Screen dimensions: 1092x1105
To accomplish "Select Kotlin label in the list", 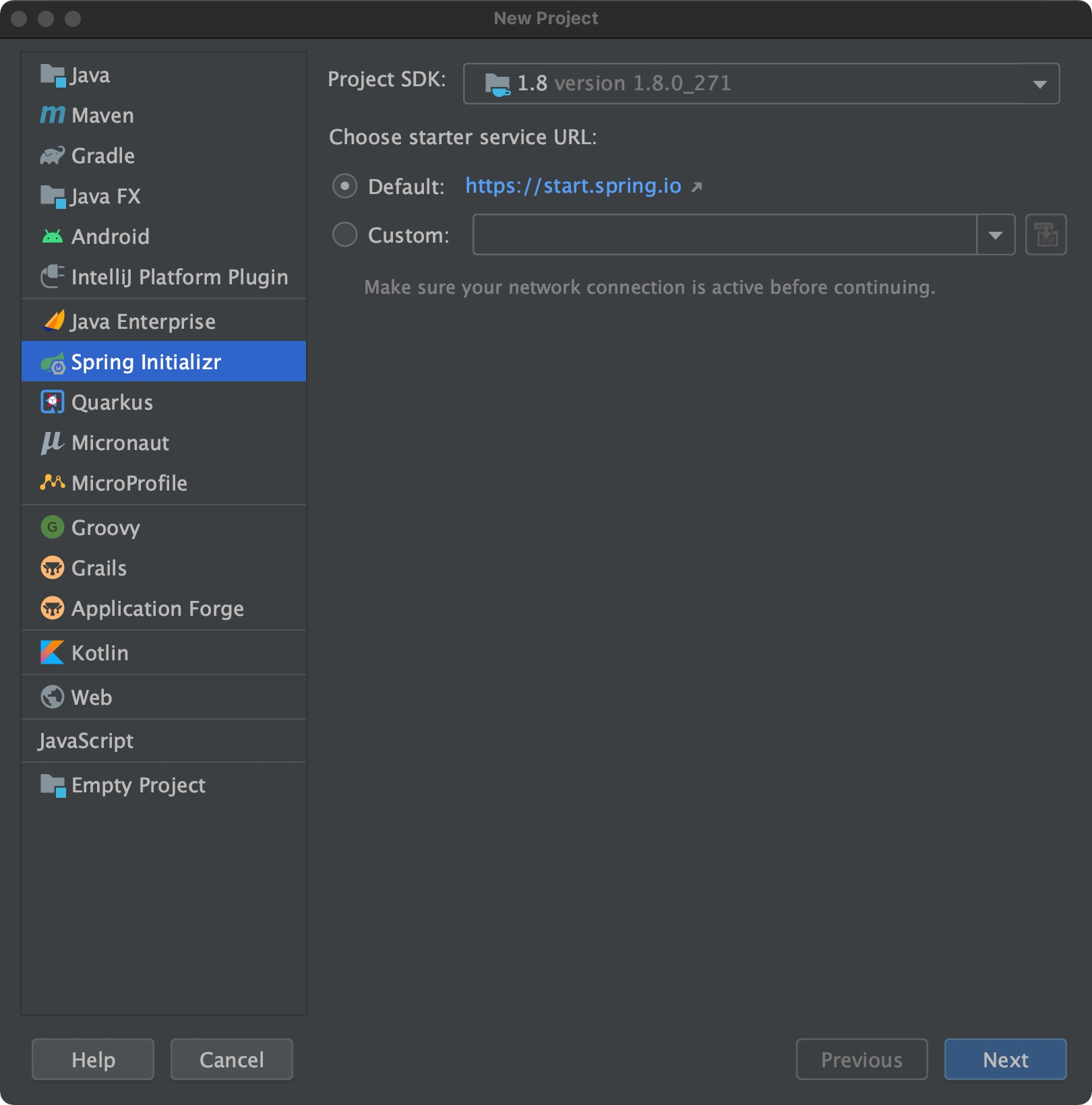I will pyautogui.click(x=100, y=653).
